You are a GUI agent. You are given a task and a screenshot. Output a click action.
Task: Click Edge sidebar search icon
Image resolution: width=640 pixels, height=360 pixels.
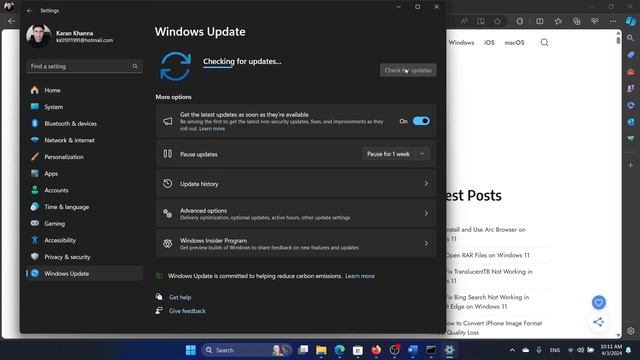(631, 38)
